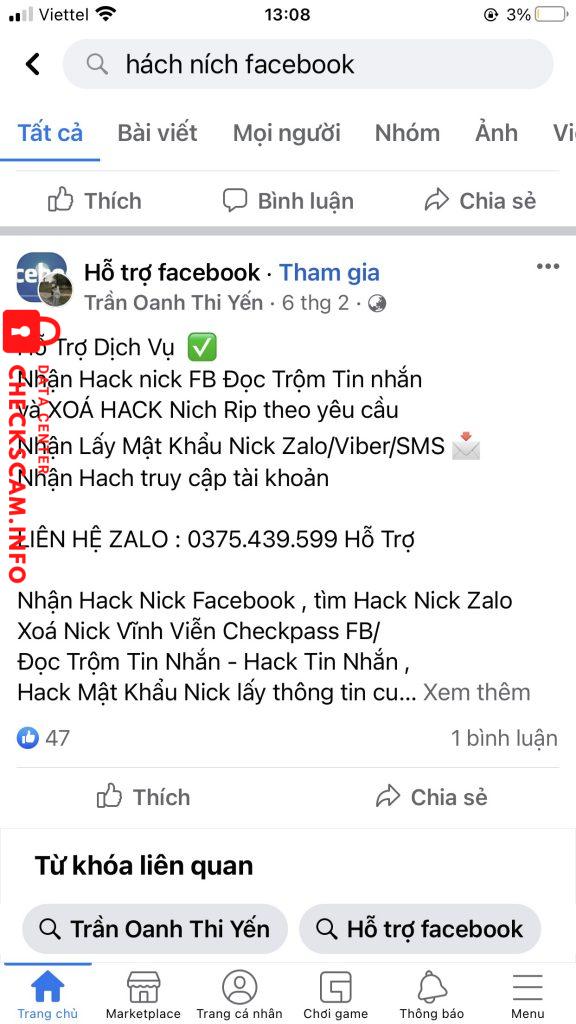
Task: Tap the search magnifier icon
Action: [x=97, y=64]
